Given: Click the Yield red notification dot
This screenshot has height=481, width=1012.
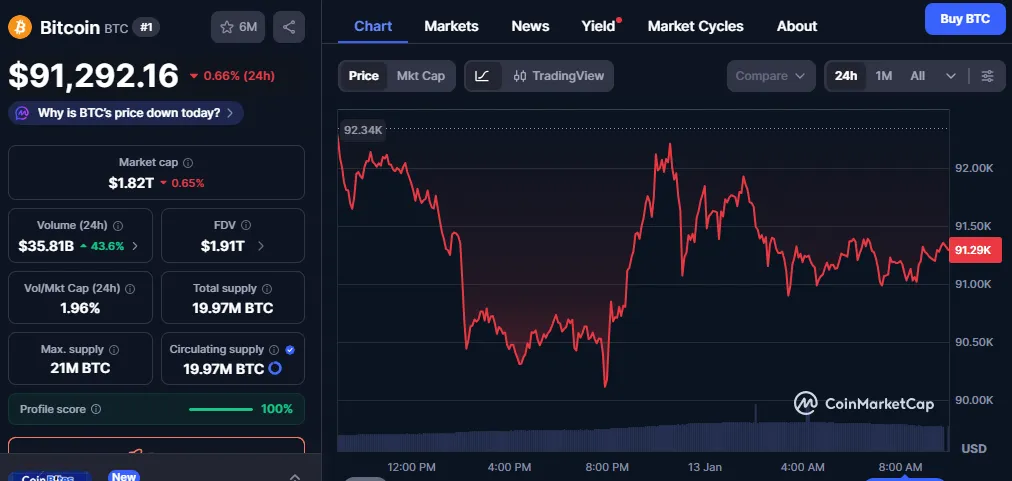Looking at the screenshot, I should point(620,20).
